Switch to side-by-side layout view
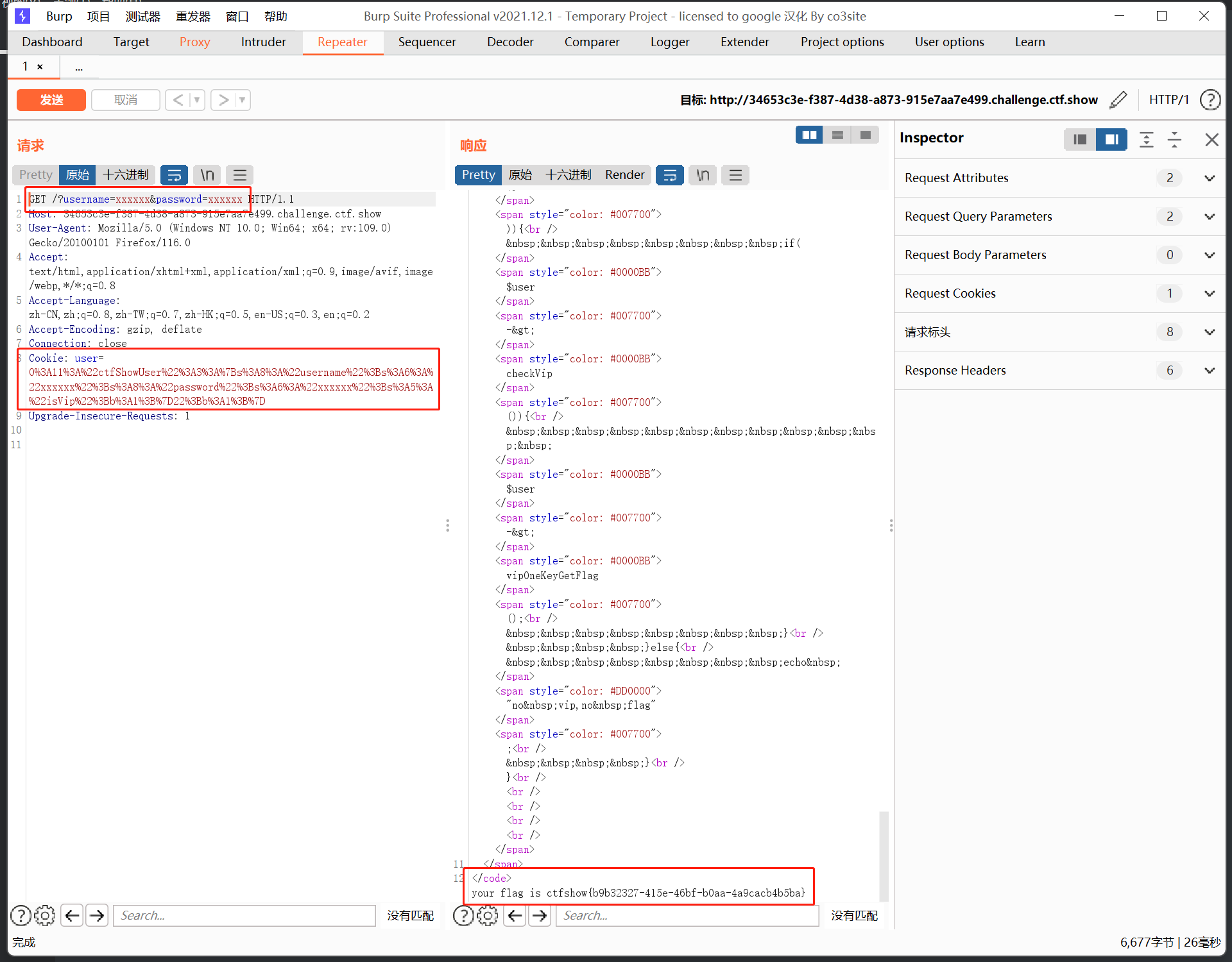This screenshot has width=1232, height=962. pos(809,135)
